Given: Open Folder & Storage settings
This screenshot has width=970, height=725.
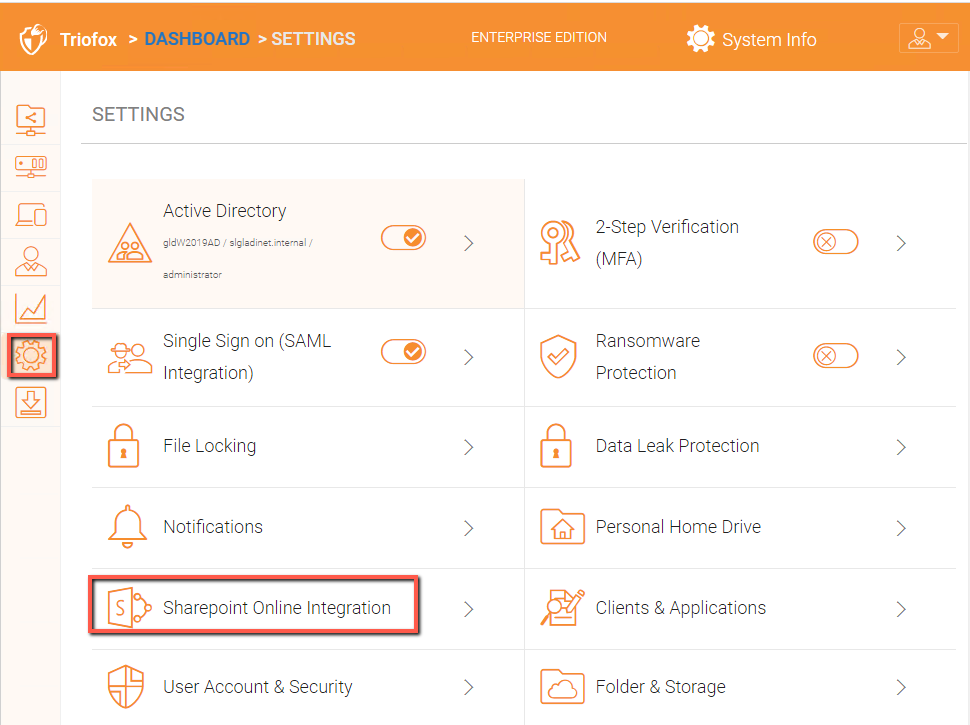Looking at the screenshot, I should click(661, 687).
